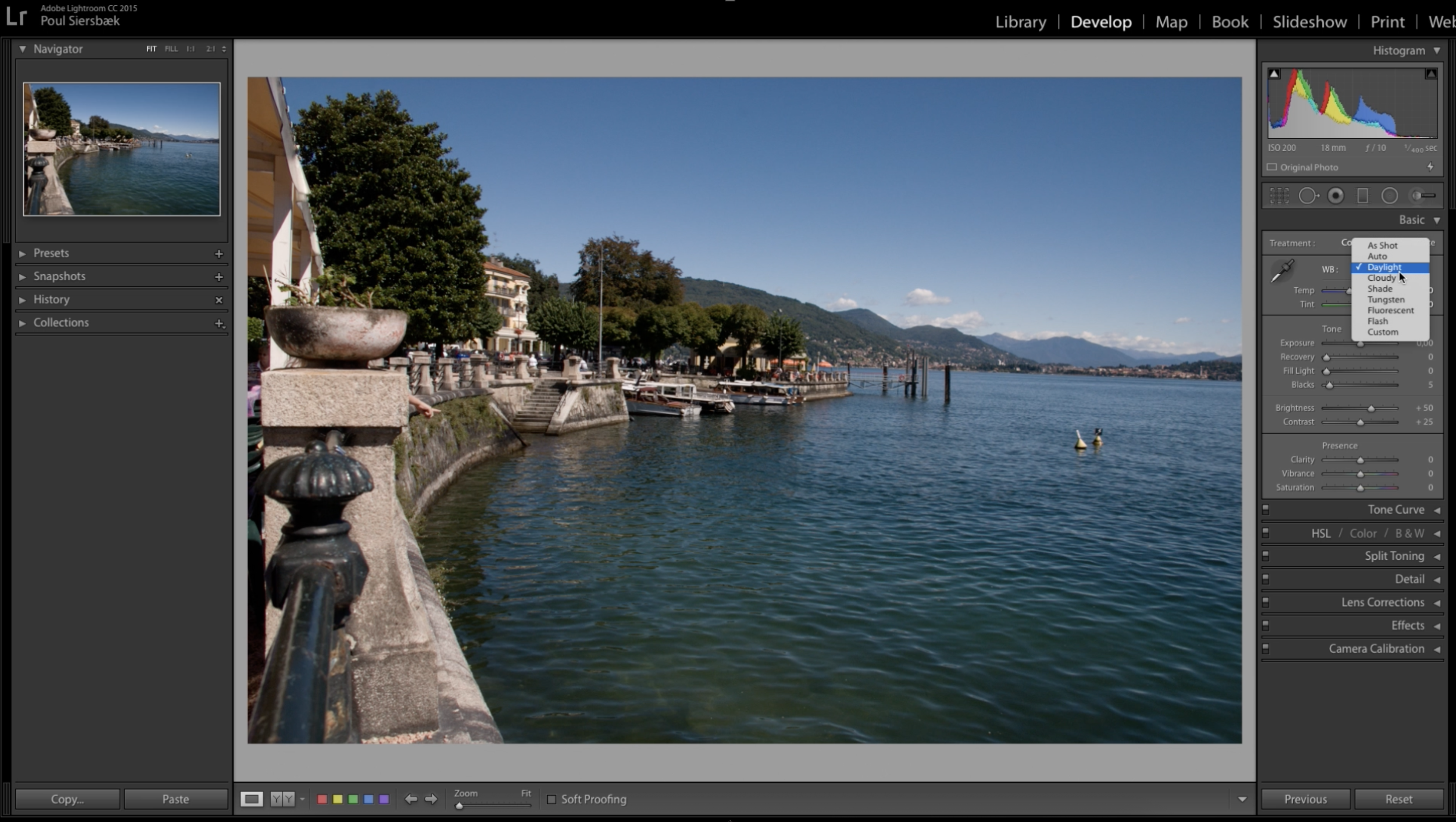The width and height of the screenshot is (1456, 822).
Task: Check the Original Photo box
Action: 1272,168
